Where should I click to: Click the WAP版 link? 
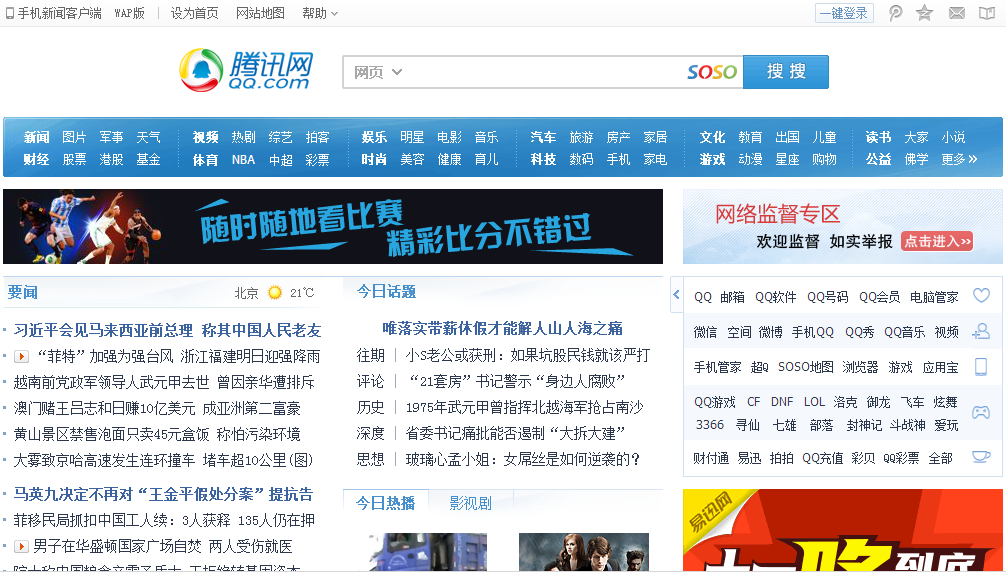(x=130, y=13)
